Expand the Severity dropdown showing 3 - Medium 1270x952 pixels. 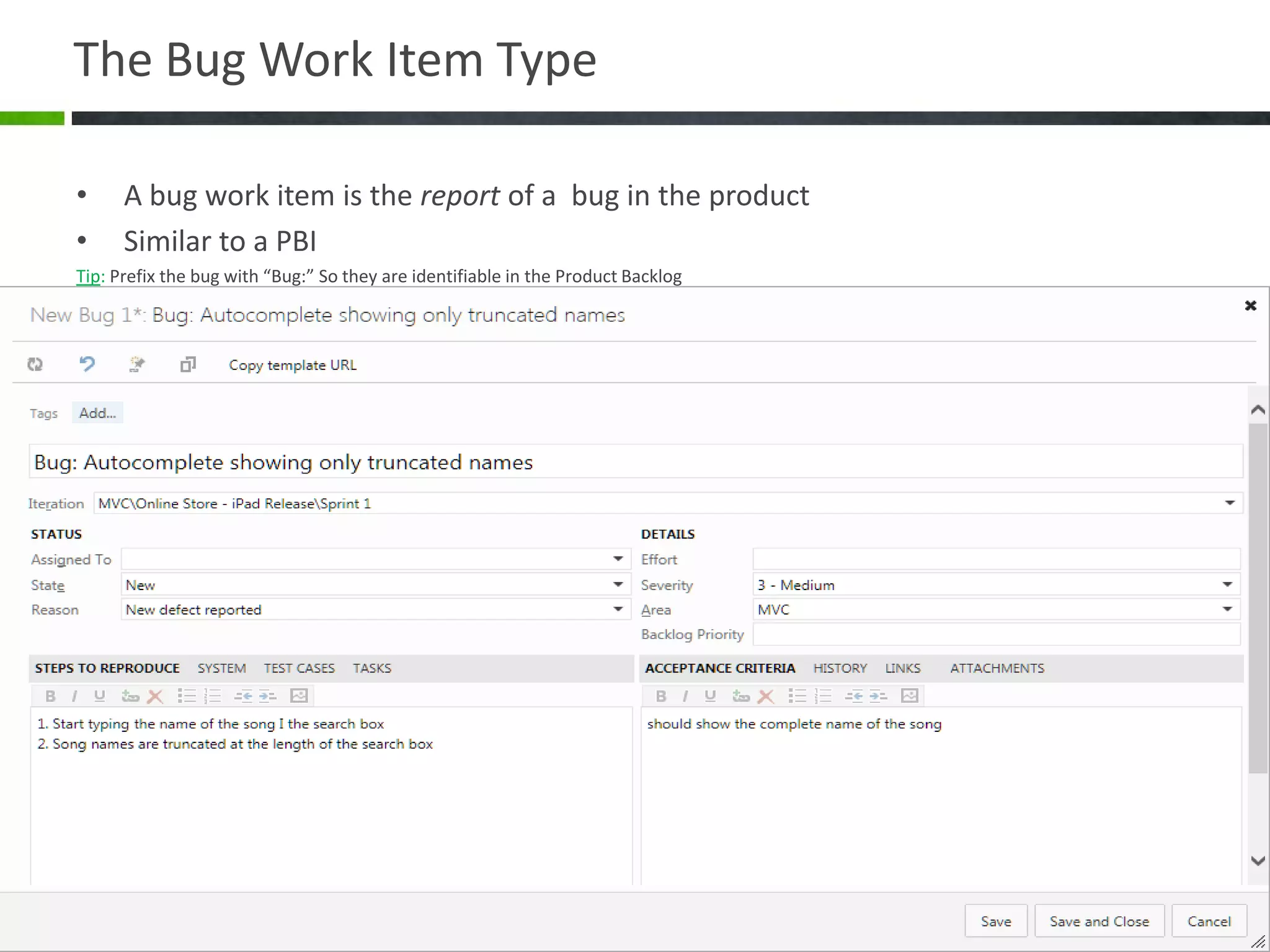click(1227, 584)
